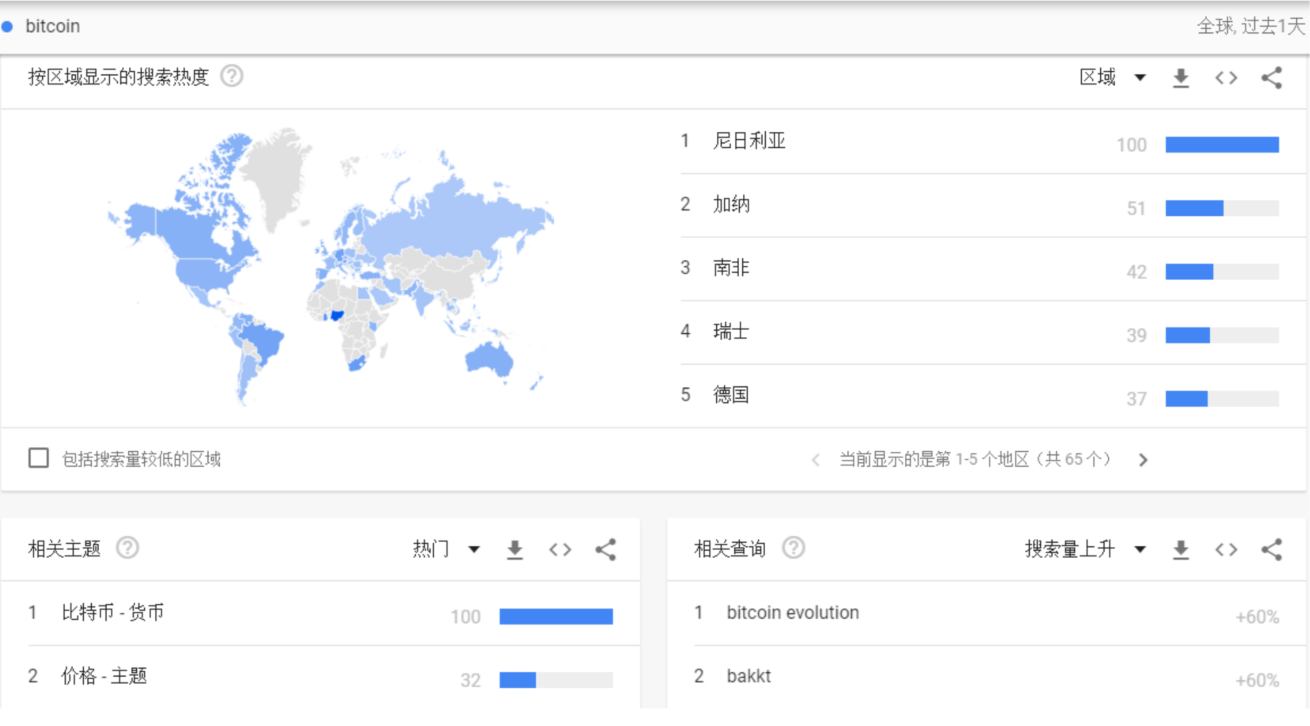The height and width of the screenshot is (726, 1310).
Task: Click the +60% value for bitcoin evolution
Action: [1257, 617]
